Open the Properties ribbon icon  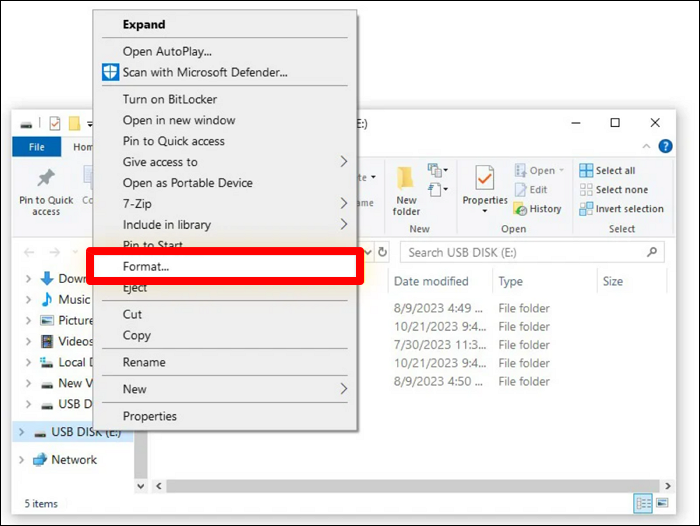(485, 179)
